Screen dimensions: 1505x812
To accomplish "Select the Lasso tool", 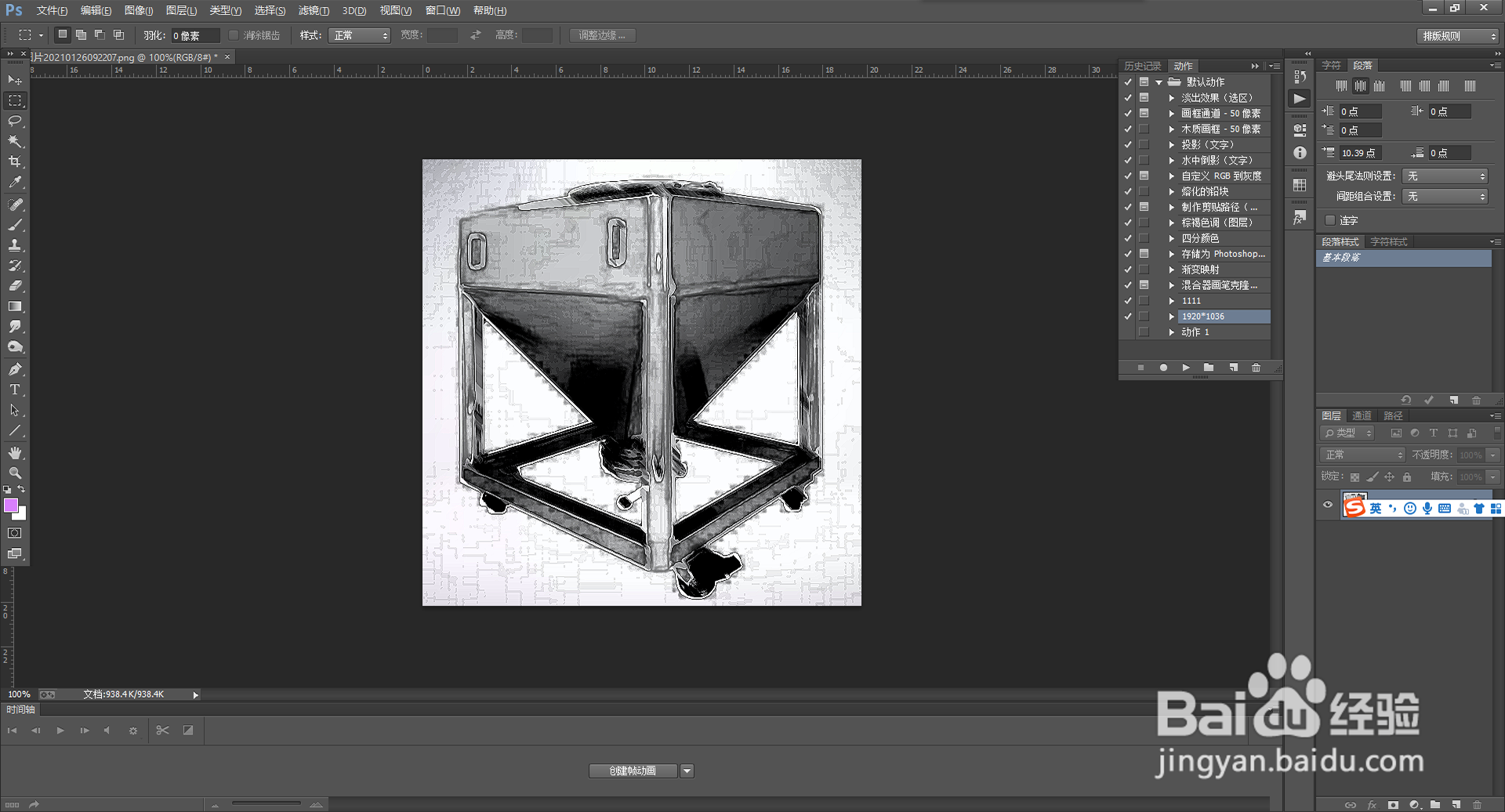I will coord(15,121).
